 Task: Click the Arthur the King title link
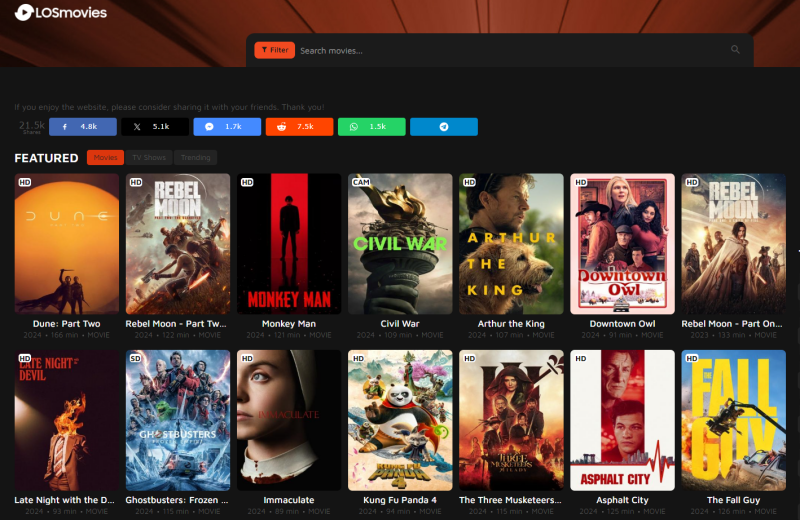(x=511, y=324)
